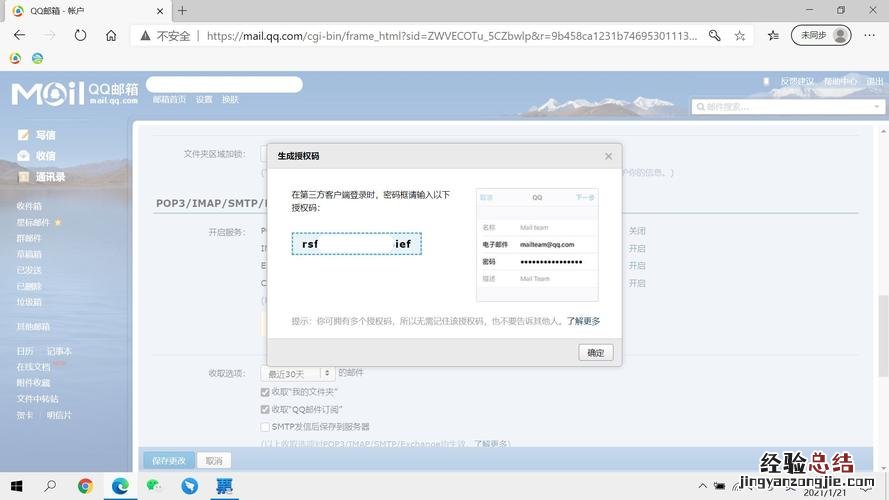Close the QQ邮箱 - 帐户 tab
The height and width of the screenshot is (500, 889).
(160, 11)
